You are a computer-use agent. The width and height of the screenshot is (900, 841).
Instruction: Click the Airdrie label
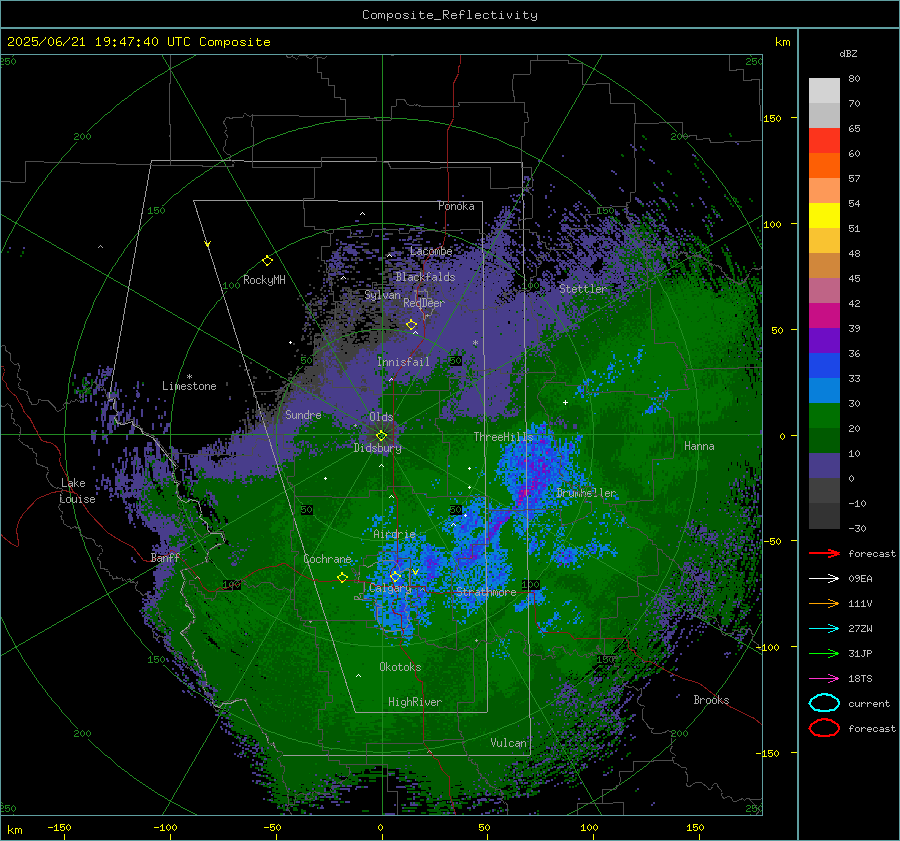coord(394,534)
